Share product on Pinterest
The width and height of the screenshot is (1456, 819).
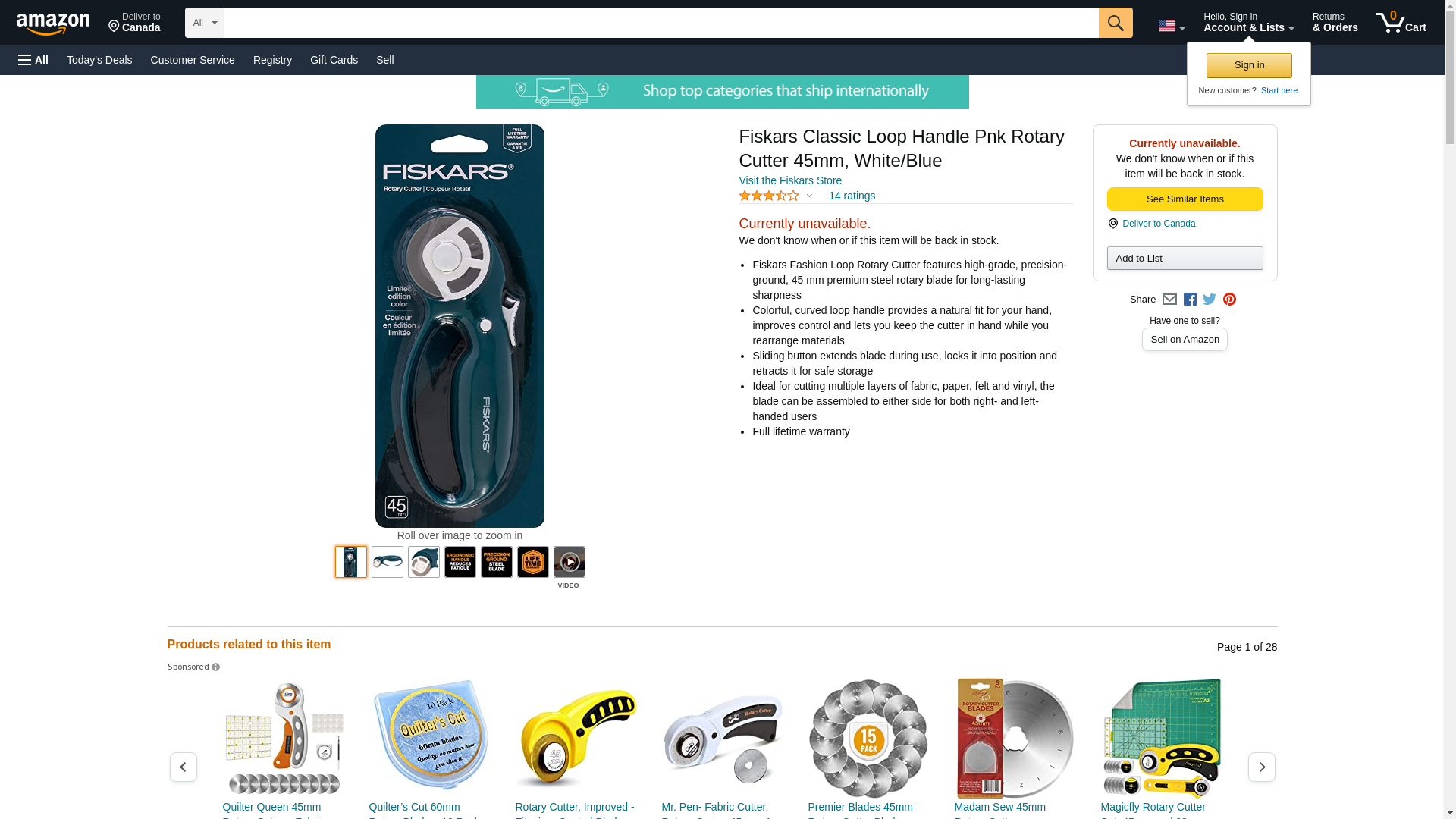[x=1229, y=300]
